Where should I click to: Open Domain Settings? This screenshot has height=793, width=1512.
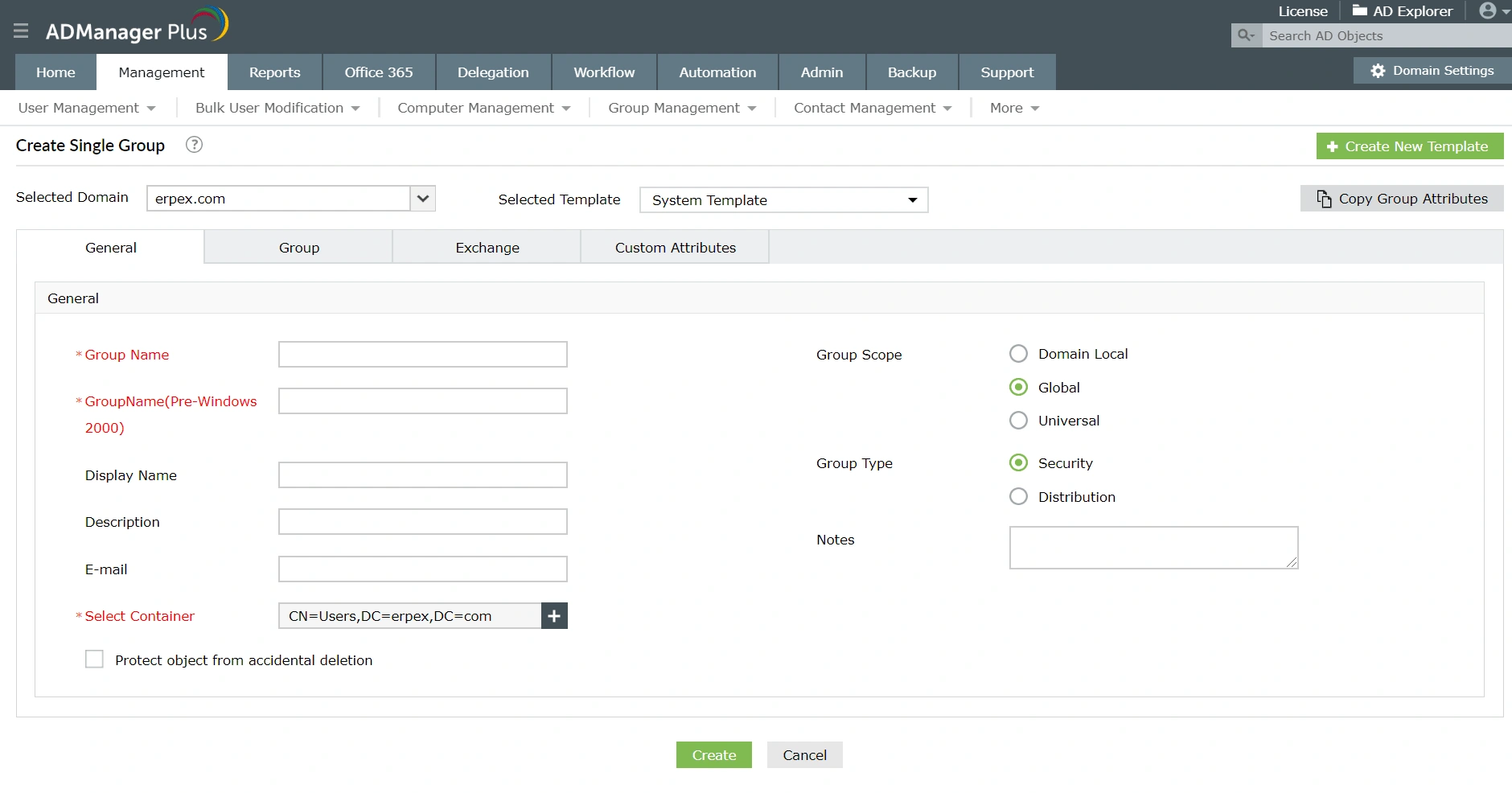[x=1432, y=71]
